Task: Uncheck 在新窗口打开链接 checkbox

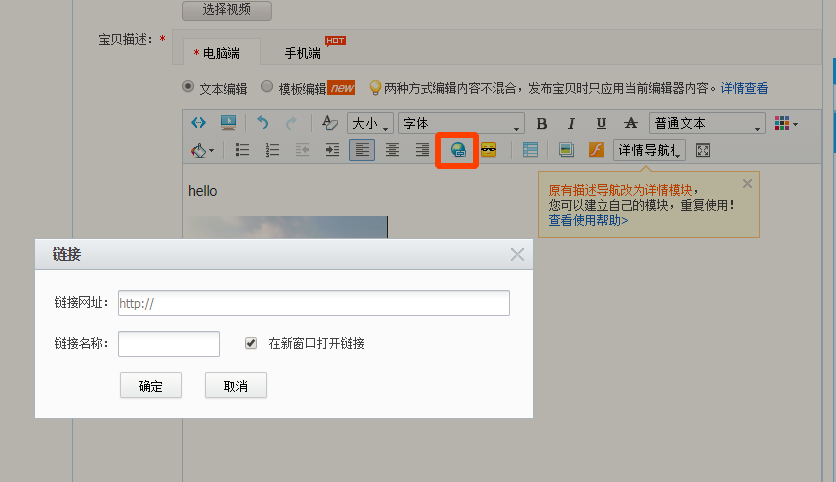Action: click(251, 343)
